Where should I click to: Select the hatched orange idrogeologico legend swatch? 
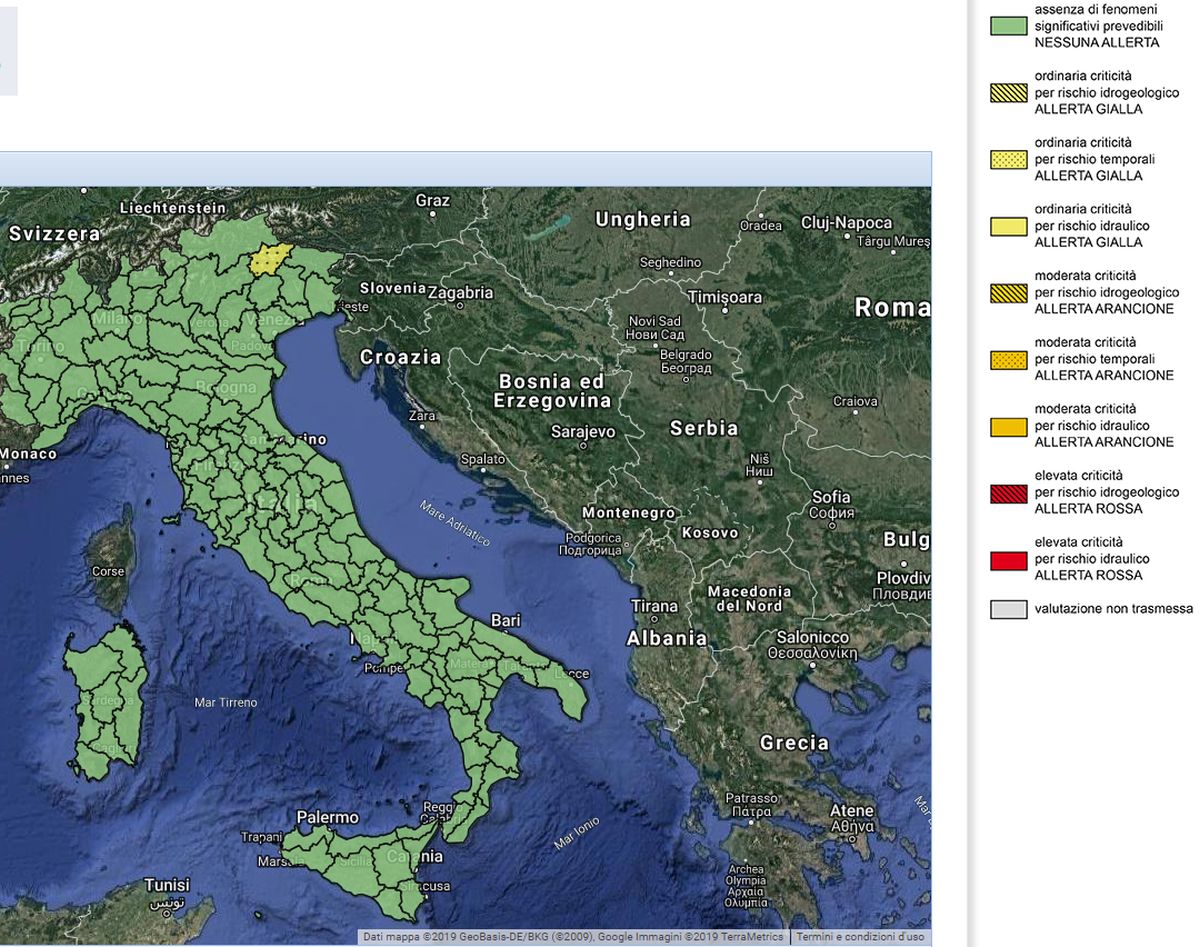click(x=1009, y=293)
